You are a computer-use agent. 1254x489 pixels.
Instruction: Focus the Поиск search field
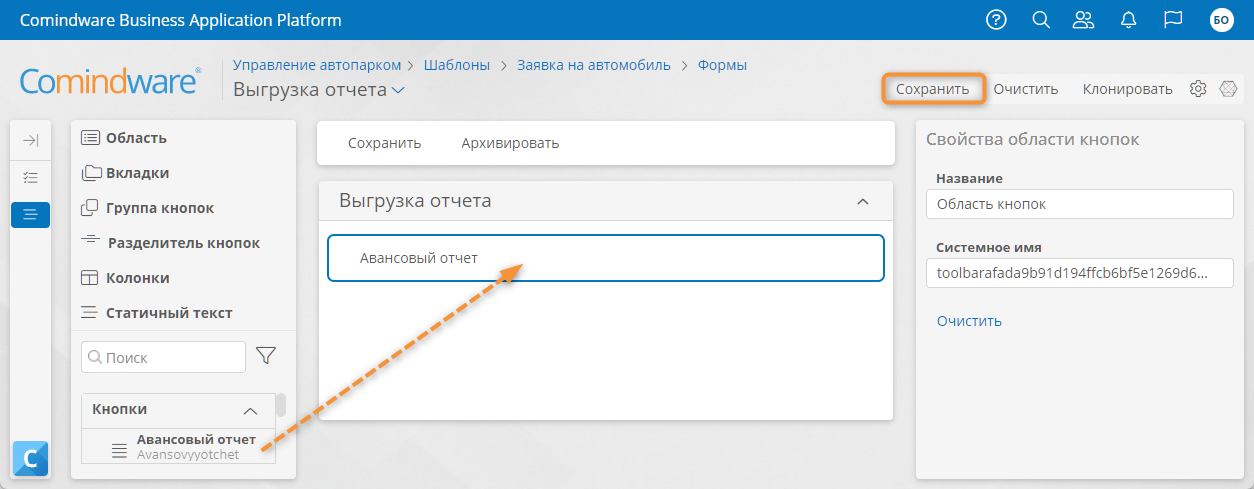163,357
